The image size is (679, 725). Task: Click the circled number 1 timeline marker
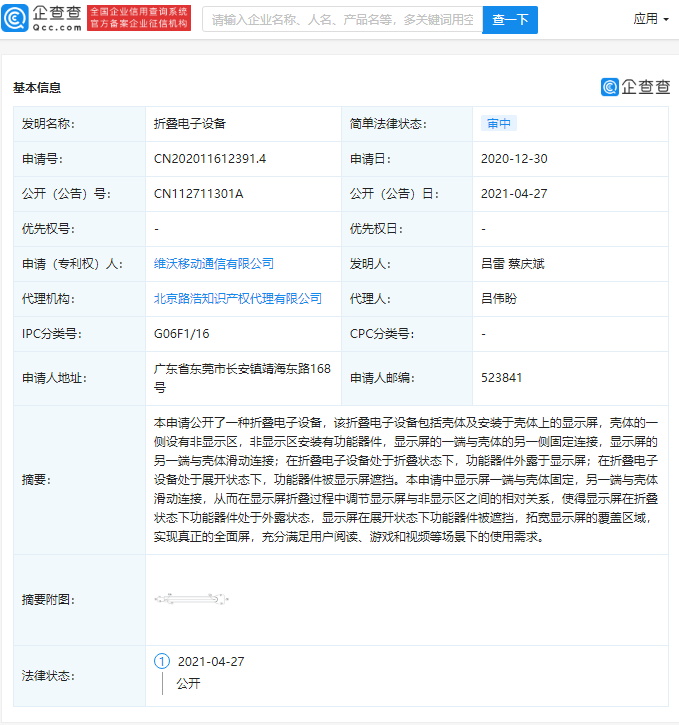tap(162, 661)
